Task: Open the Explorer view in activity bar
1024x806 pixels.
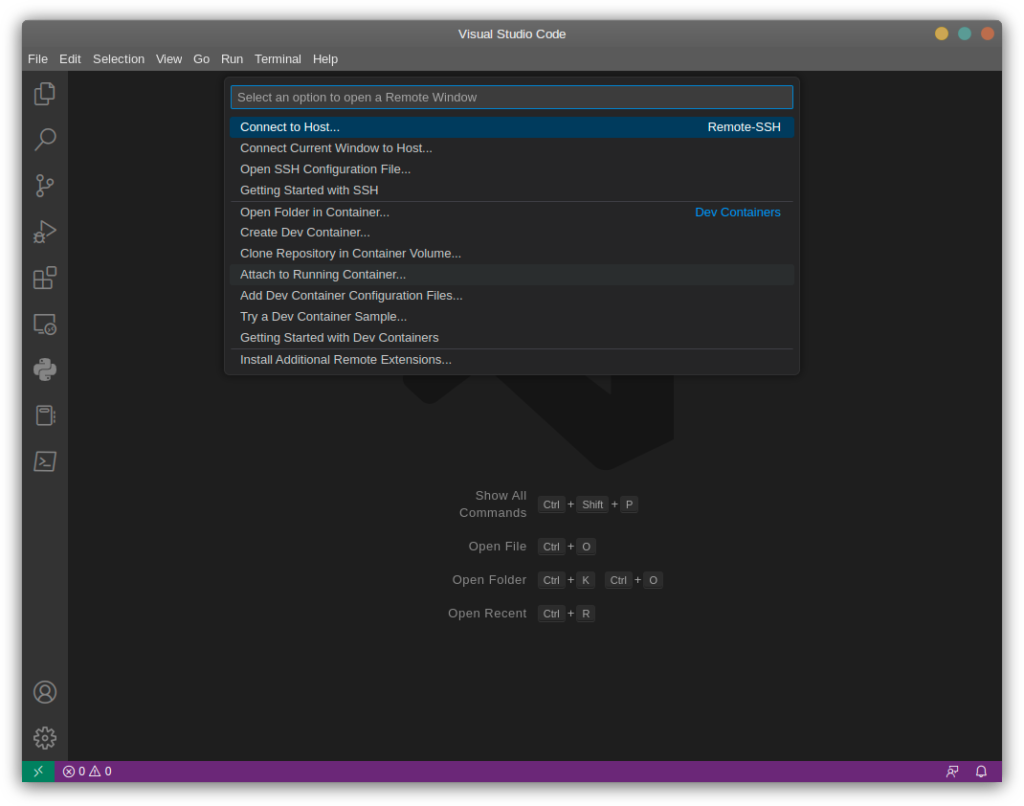Action: 45,94
